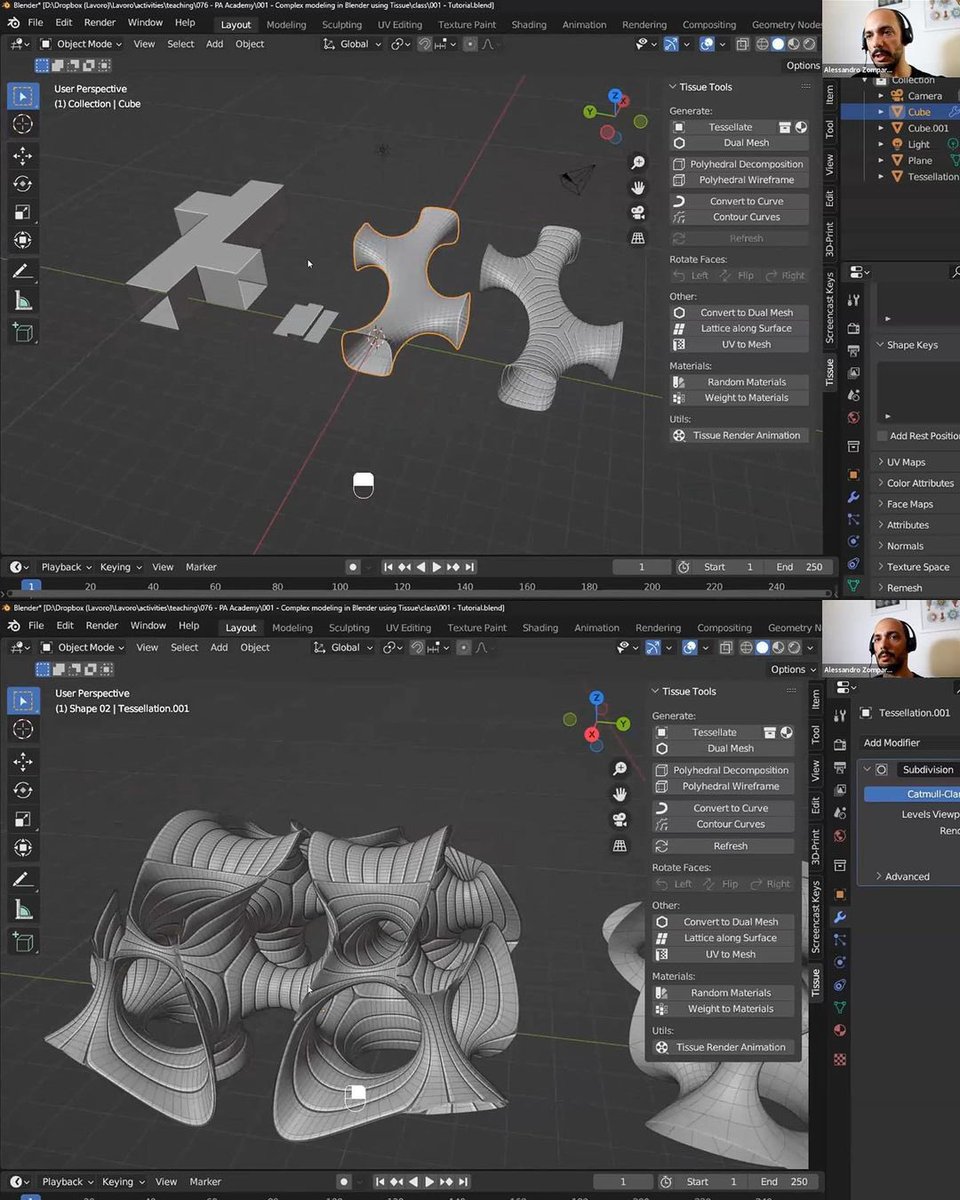Select the Add Cube tool
The height and width of the screenshot is (1200, 960).
coord(23,328)
